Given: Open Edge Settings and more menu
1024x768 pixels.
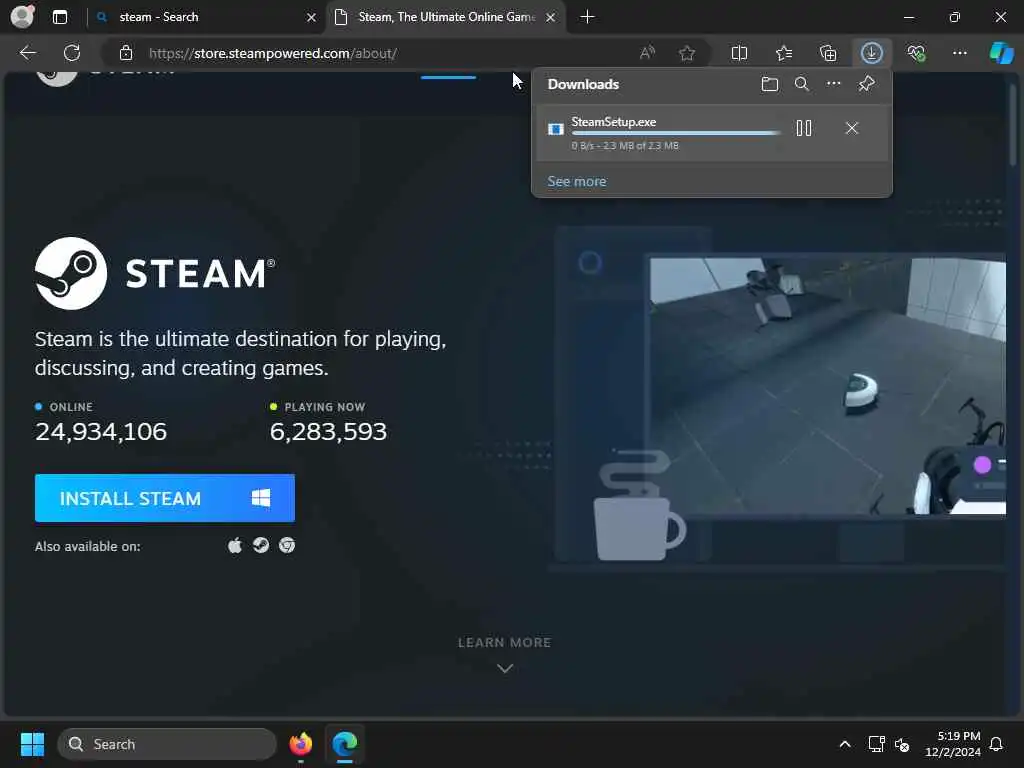Looking at the screenshot, I should click(x=960, y=54).
